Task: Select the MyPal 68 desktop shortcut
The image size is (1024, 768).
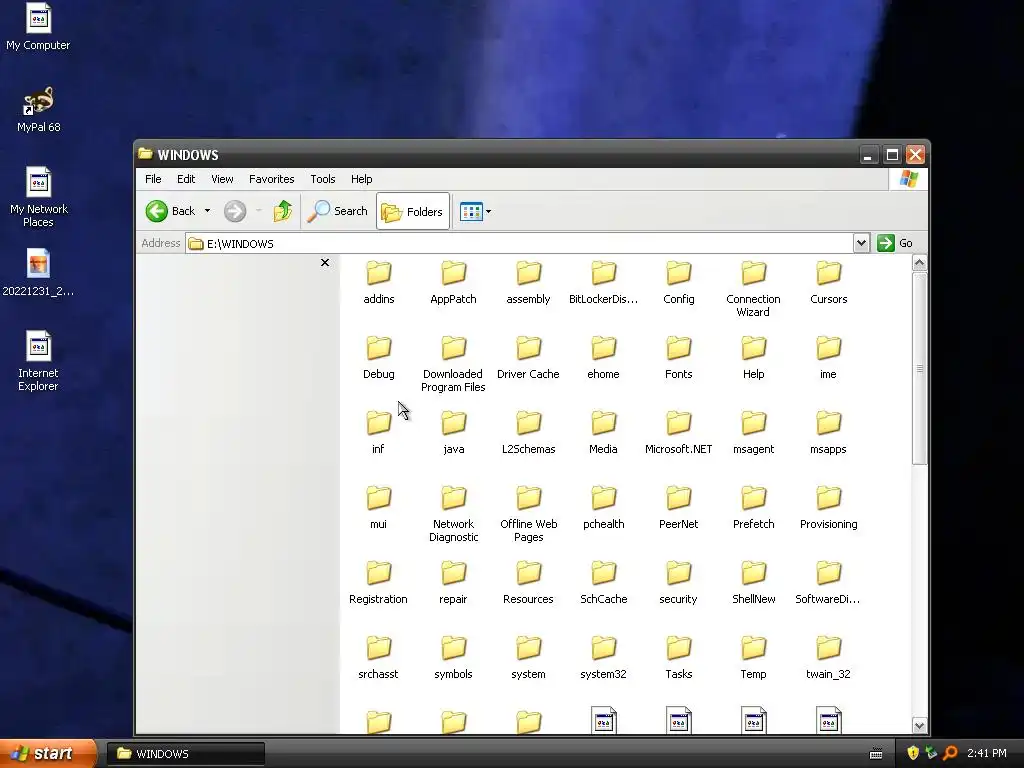Action: [39, 110]
